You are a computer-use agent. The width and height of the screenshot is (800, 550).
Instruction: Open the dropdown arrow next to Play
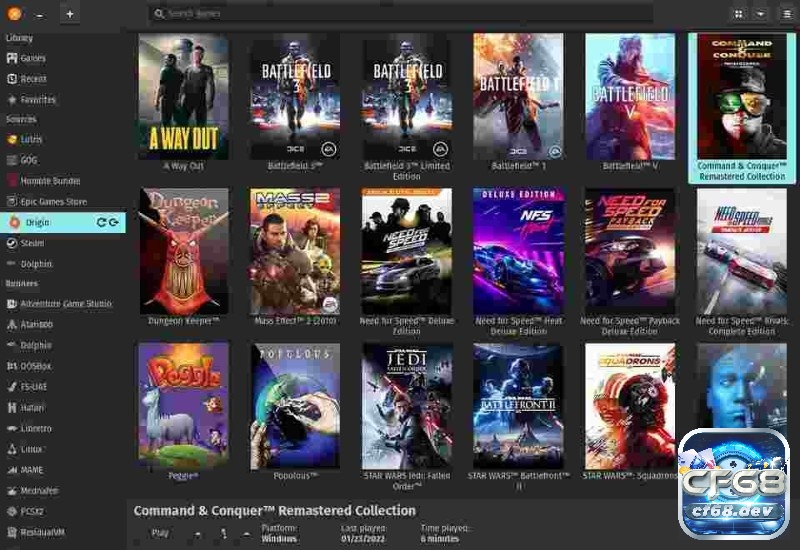(x=197, y=534)
